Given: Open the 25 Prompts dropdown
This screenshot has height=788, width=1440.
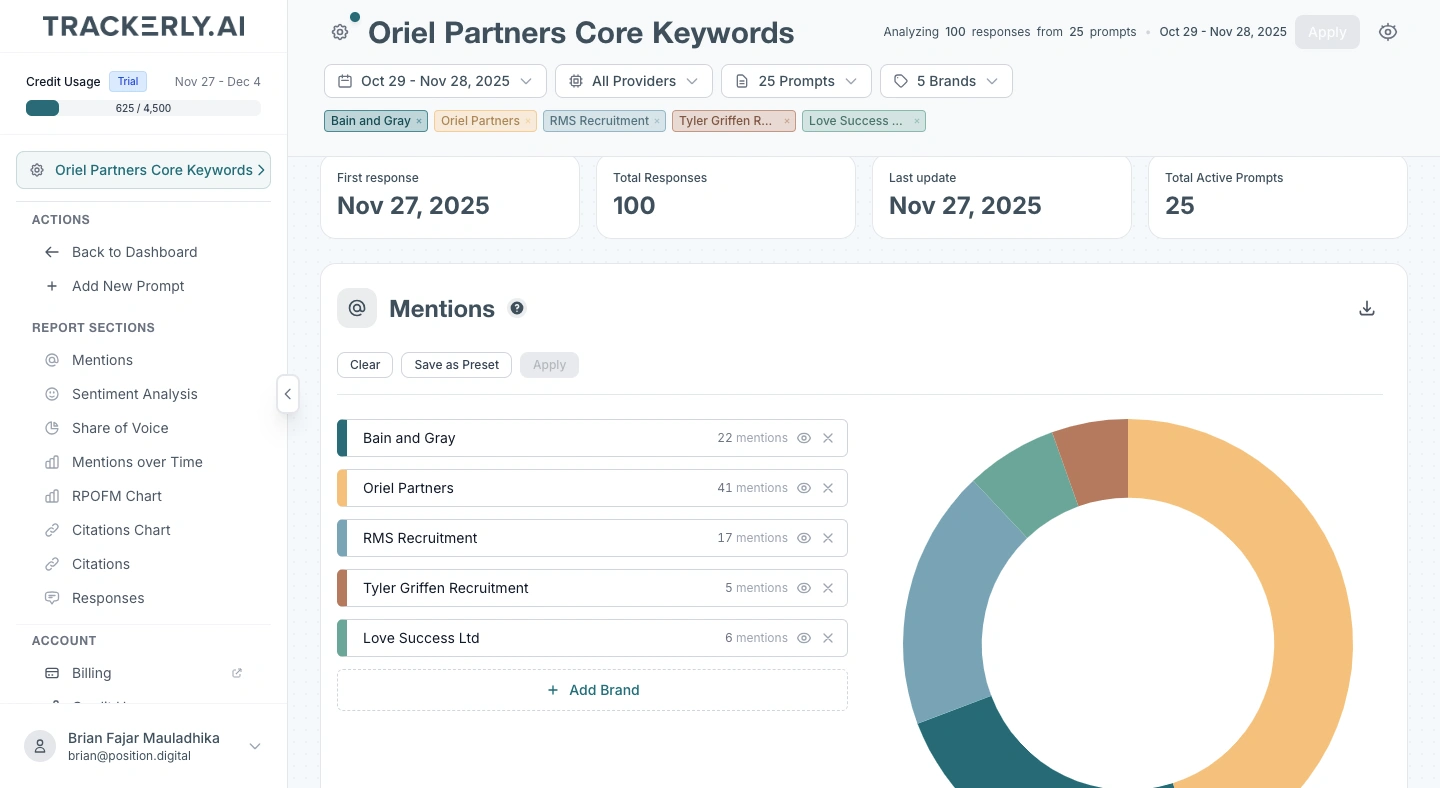Looking at the screenshot, I should tap(796, 81).
